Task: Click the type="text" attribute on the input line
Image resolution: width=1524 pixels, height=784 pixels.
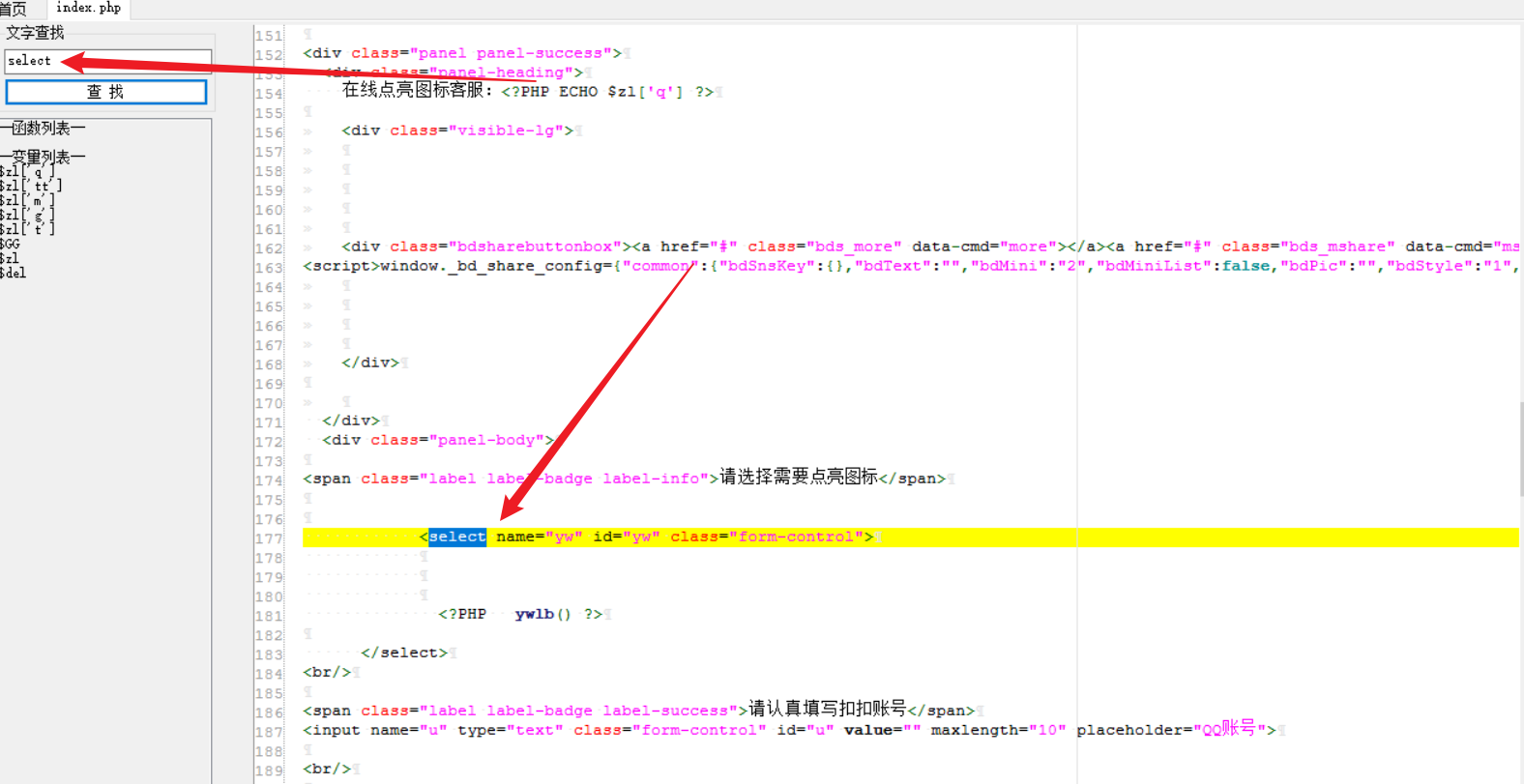Action: 511,730
